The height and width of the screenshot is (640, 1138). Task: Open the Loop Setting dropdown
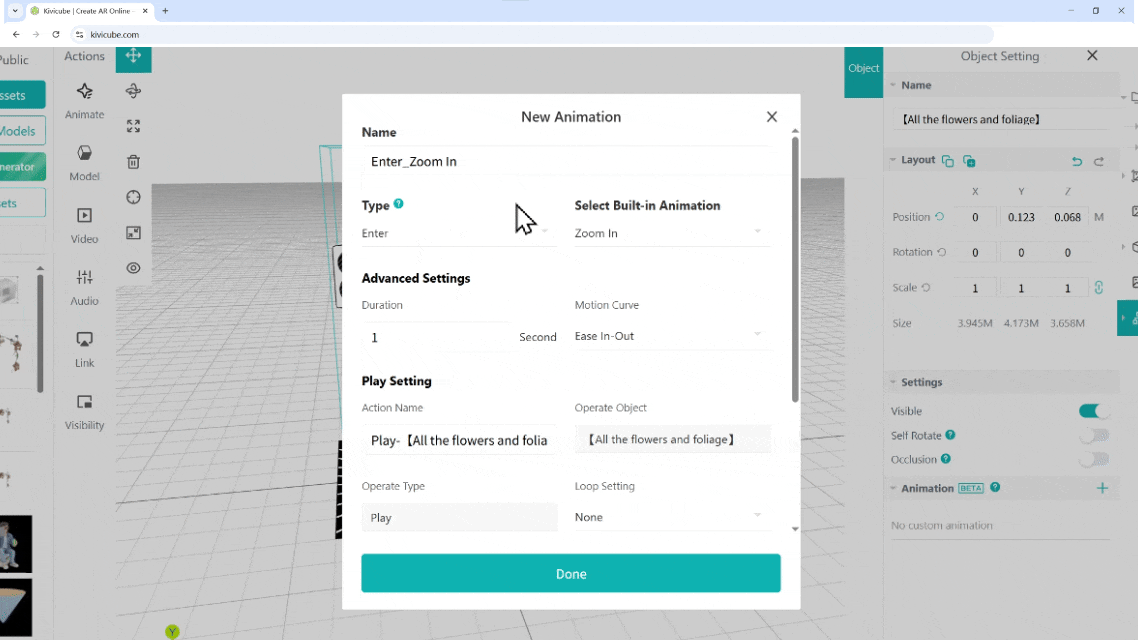[x=670, y=517]
